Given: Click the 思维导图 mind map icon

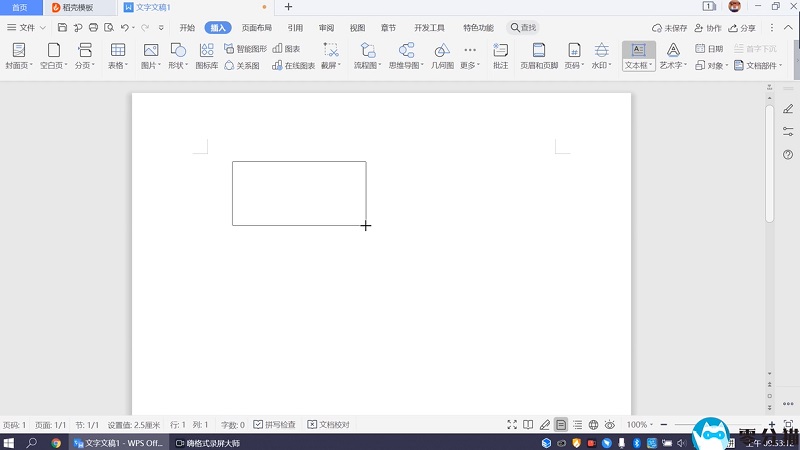Looking at the screenshot, I should 406,50.
